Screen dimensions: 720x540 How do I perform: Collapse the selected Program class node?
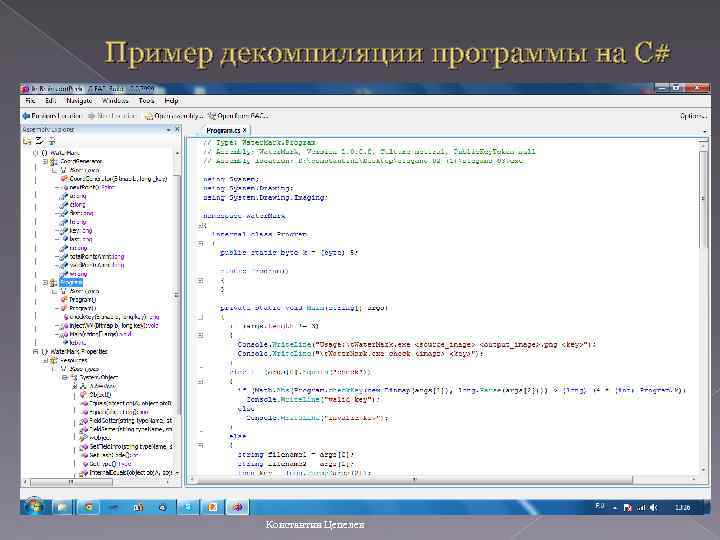coord(45,282)
